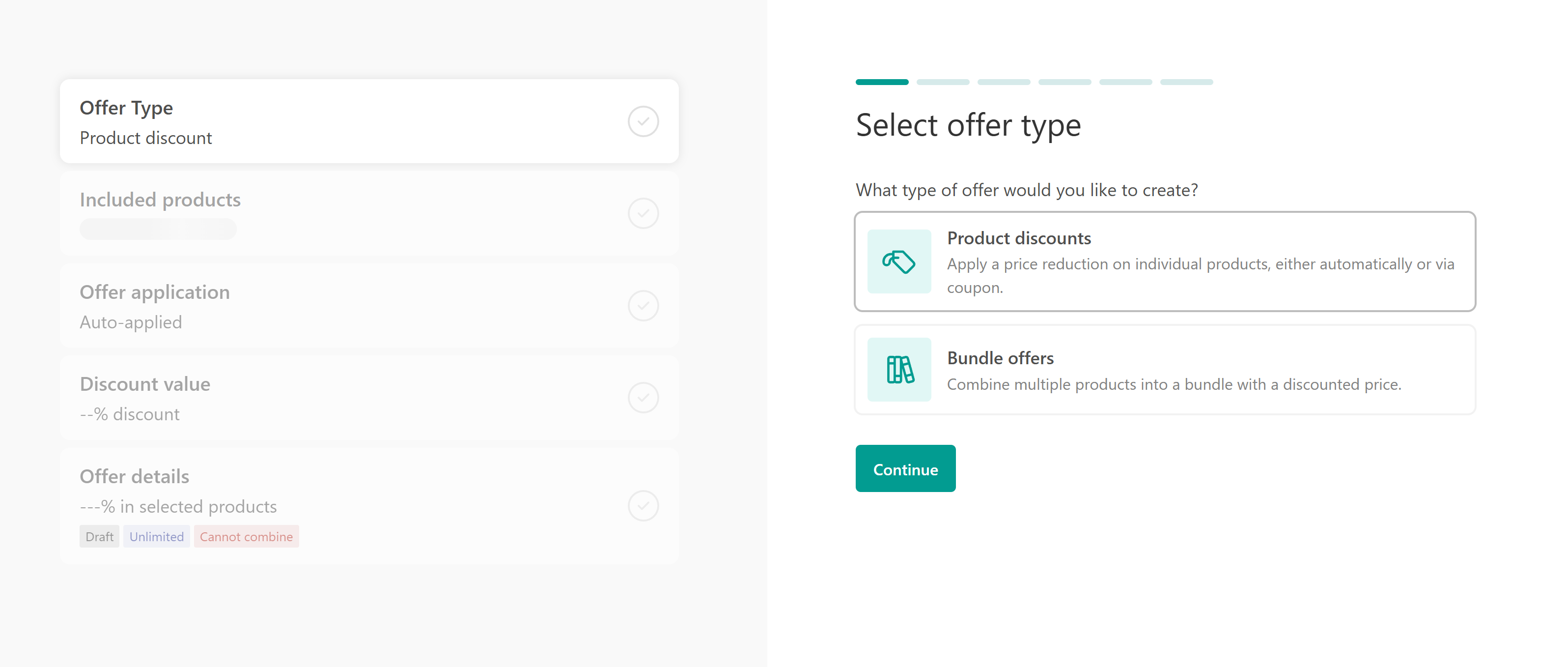
Task: Open the Included products step card
Action: click(341, 214)
